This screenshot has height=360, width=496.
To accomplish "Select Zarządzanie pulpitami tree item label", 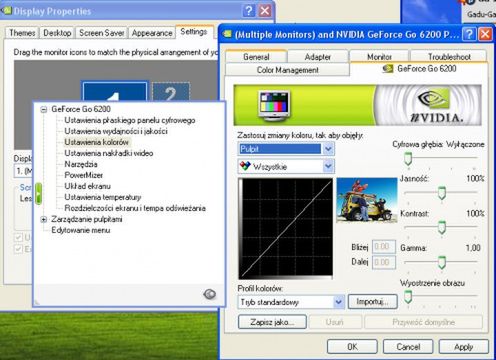I will (x=87, y=219).
